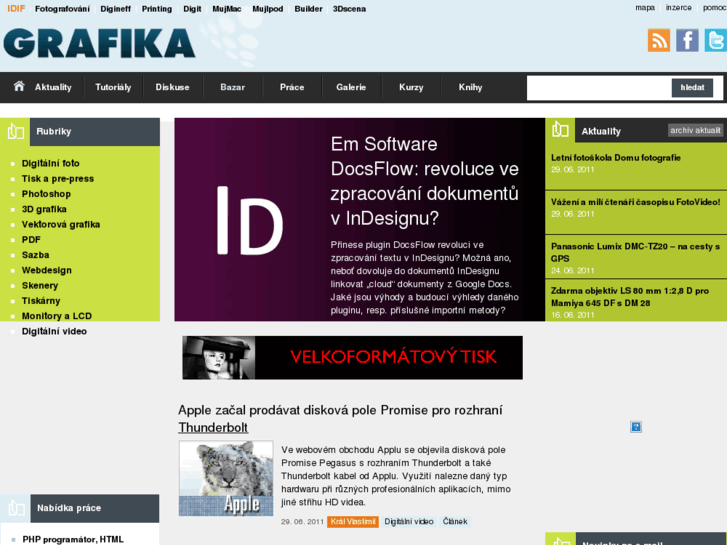The height and width of the screenshot is (545, 727).
Task: Open the Bazar menu item
Action: 232,87
